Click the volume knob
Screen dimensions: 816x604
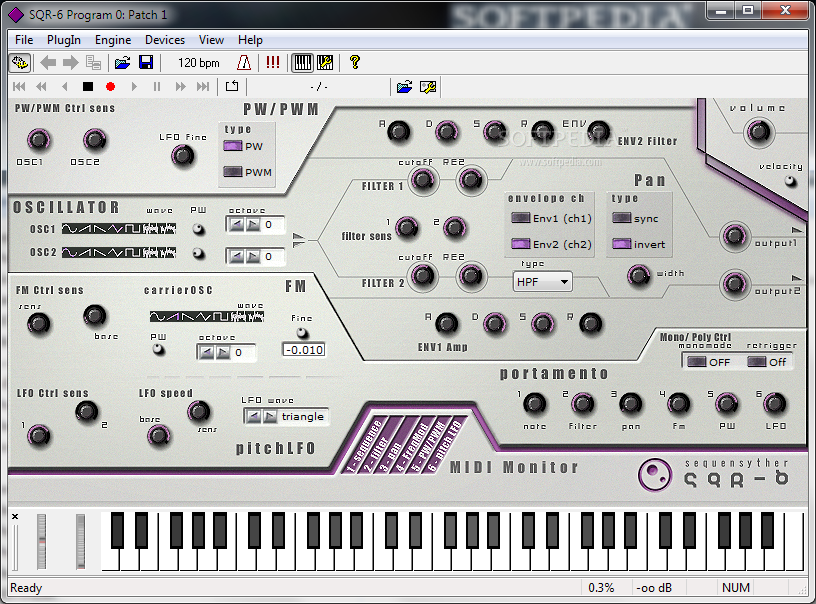coord(758,132)
